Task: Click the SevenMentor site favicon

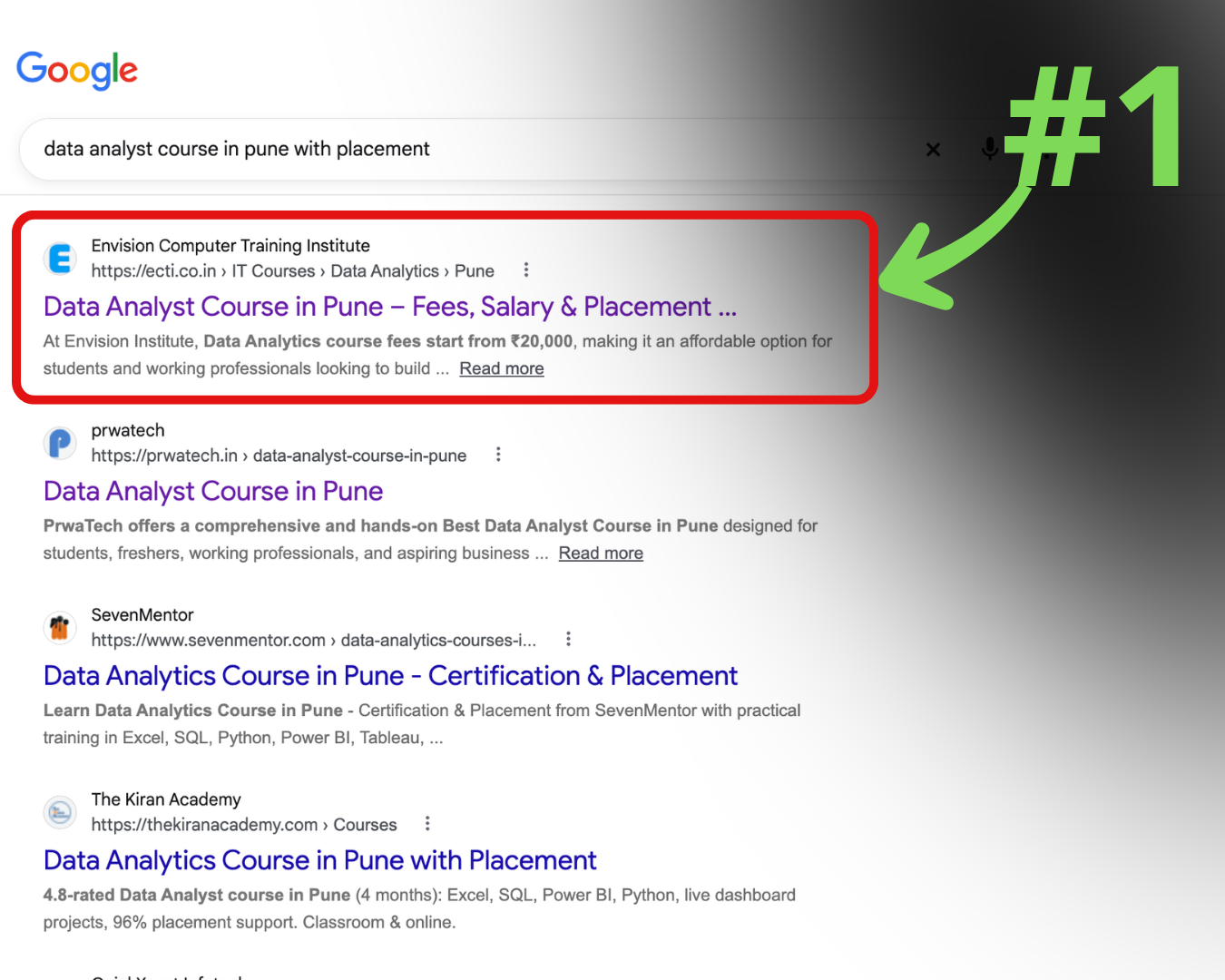Action: pyautogui.click(x=60, y=628)
